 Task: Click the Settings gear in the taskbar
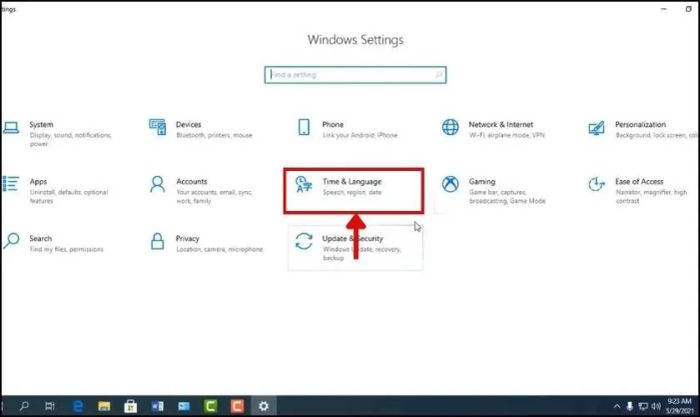pyautogui.click(x=264, y=406)
